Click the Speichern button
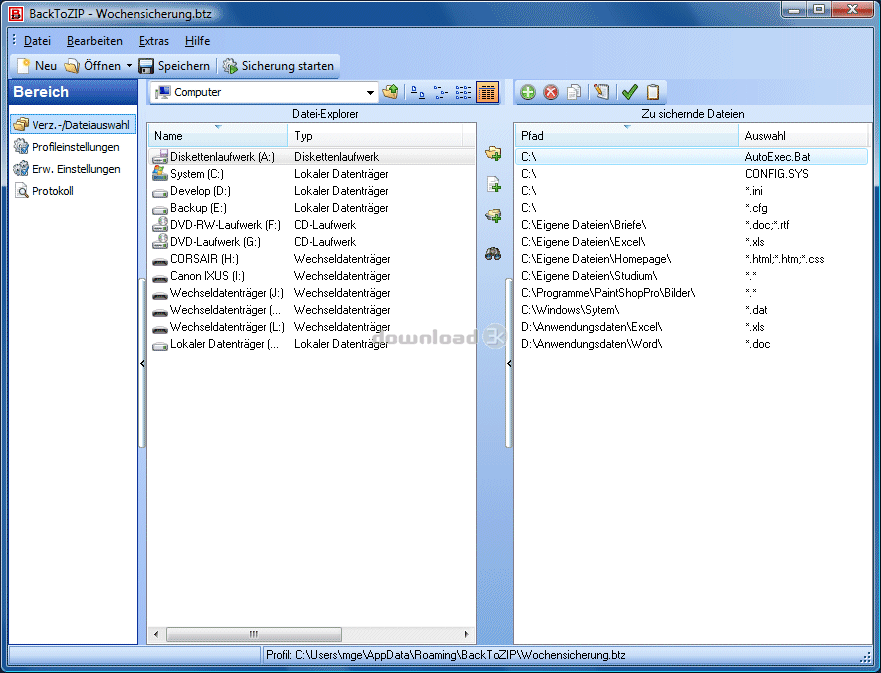Viewport: 881px width, 673px height. (174, 66)
